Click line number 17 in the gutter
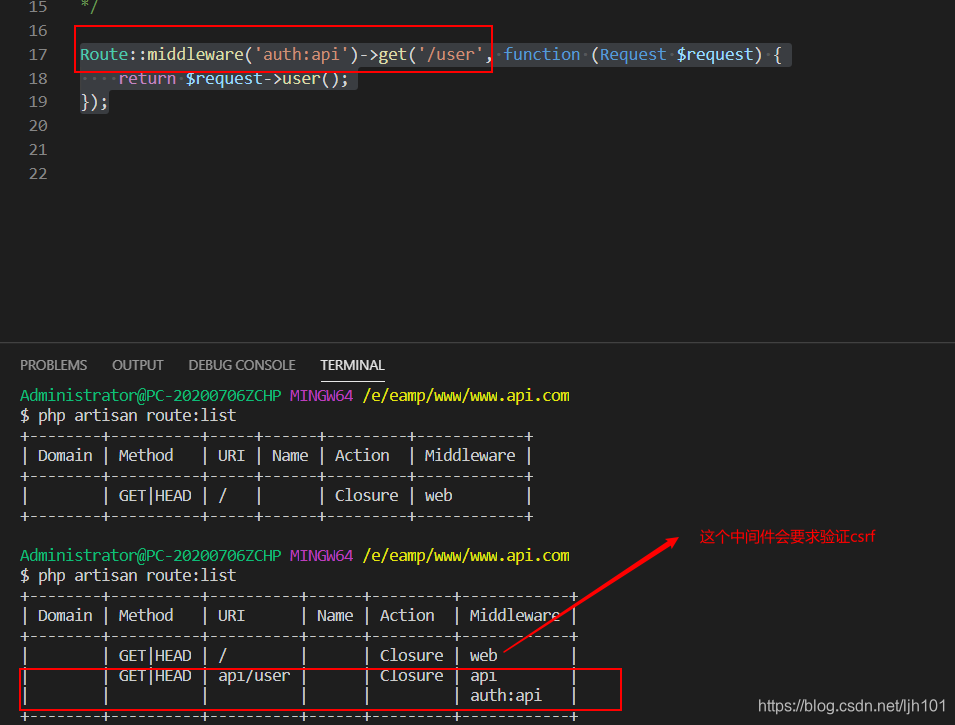955x725 pixels. click(38, 55)
